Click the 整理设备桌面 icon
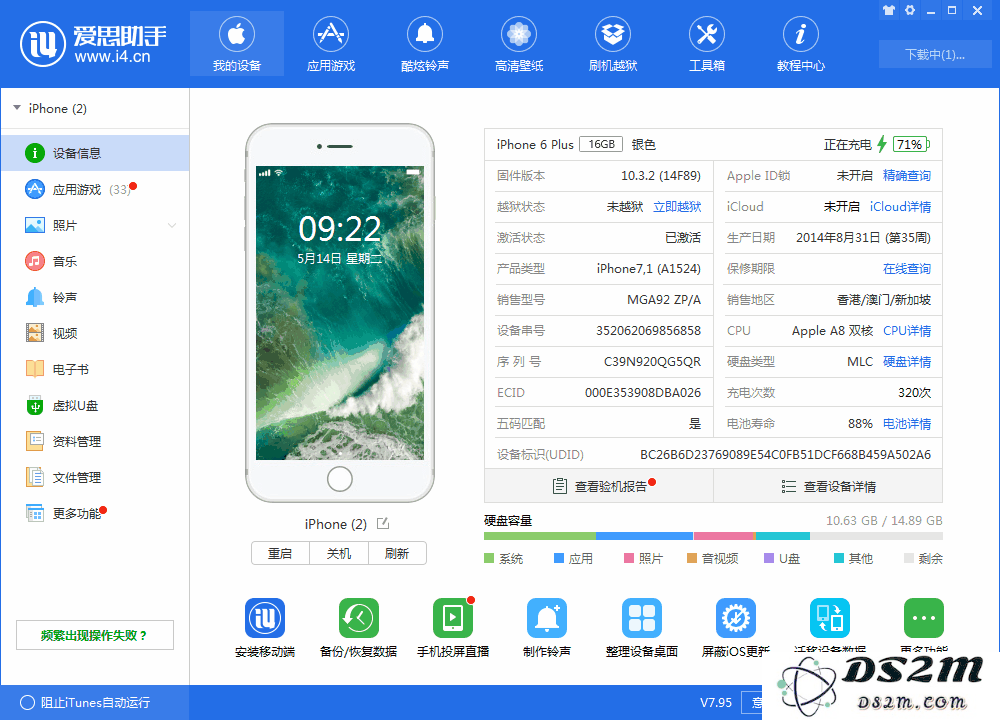This screenshot has width=1000, height=720. point(642,618)
